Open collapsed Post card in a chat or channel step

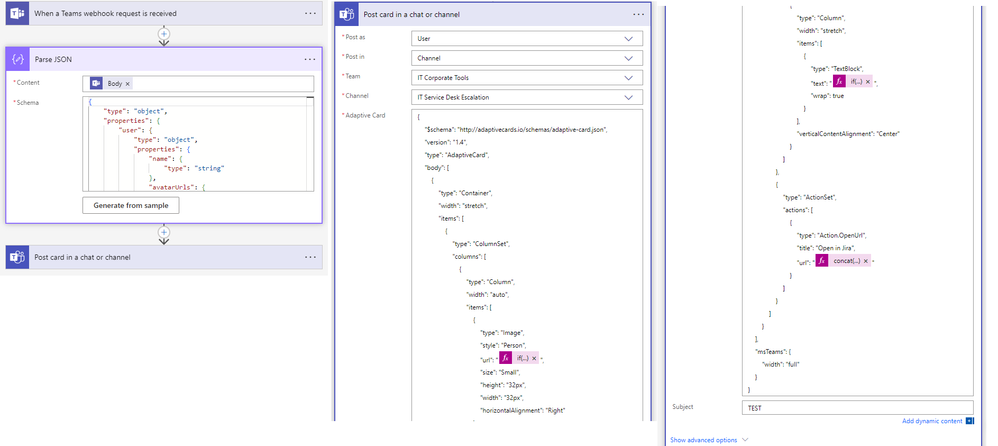pyautogui.click(x=164, y=257)
